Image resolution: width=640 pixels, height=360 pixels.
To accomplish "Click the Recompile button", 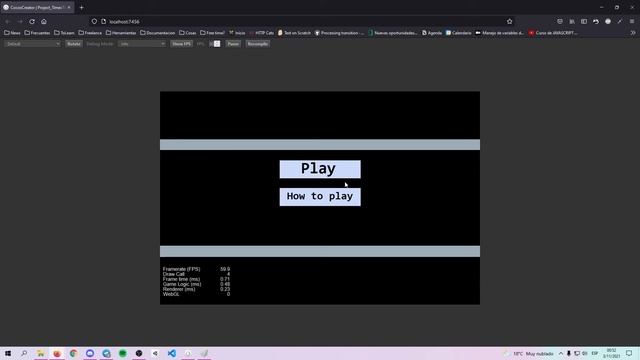I will pos(258,44).
